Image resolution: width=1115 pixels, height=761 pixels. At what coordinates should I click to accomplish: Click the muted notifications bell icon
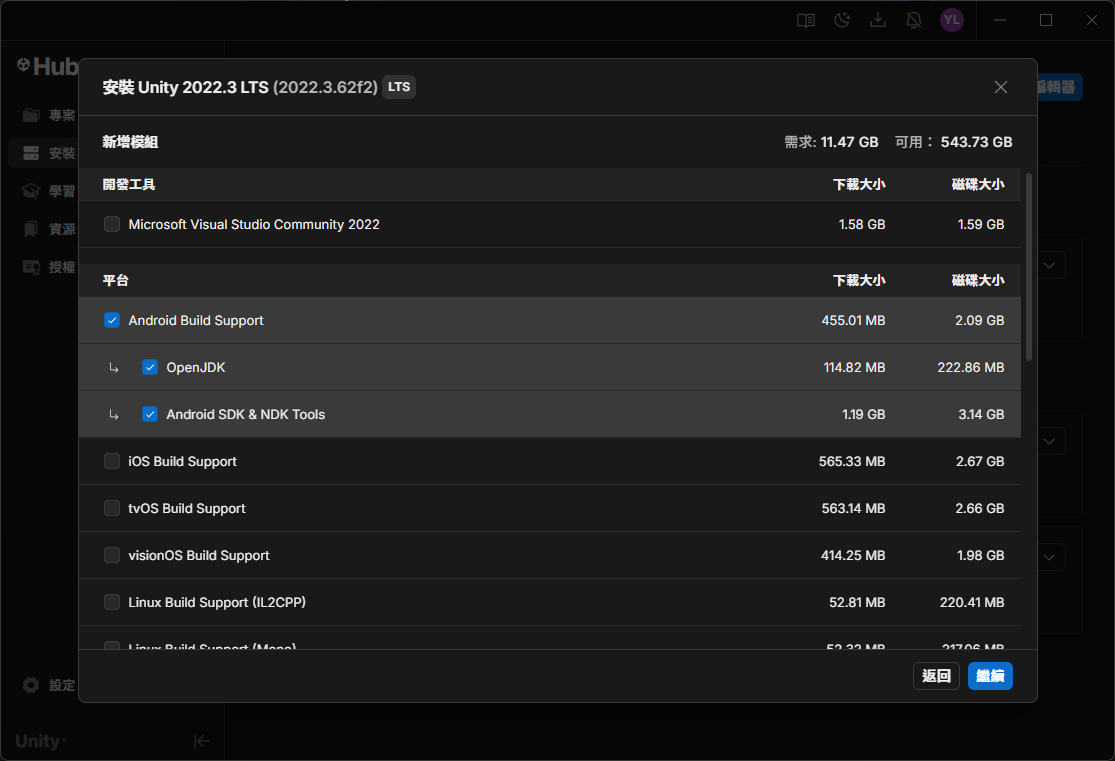coord(913,20)
